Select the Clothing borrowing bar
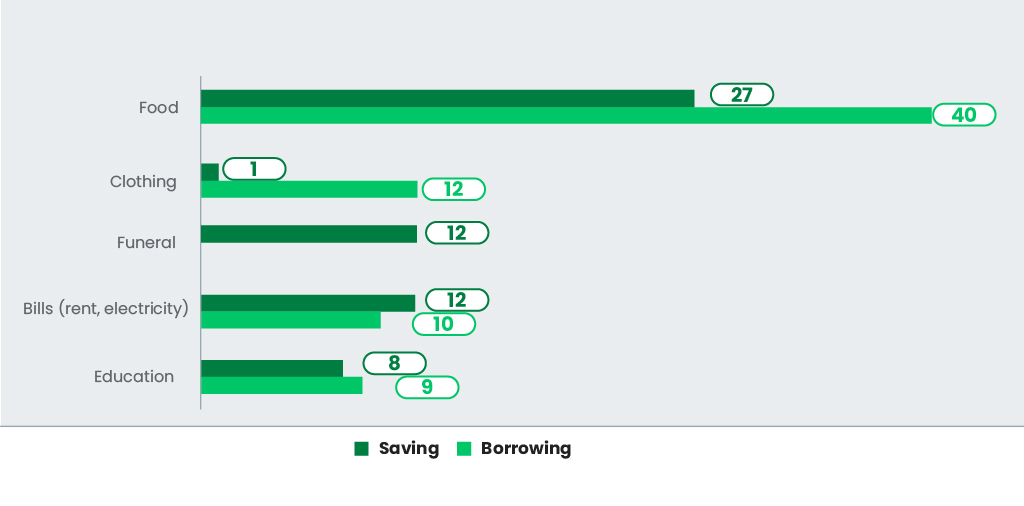 309,189
